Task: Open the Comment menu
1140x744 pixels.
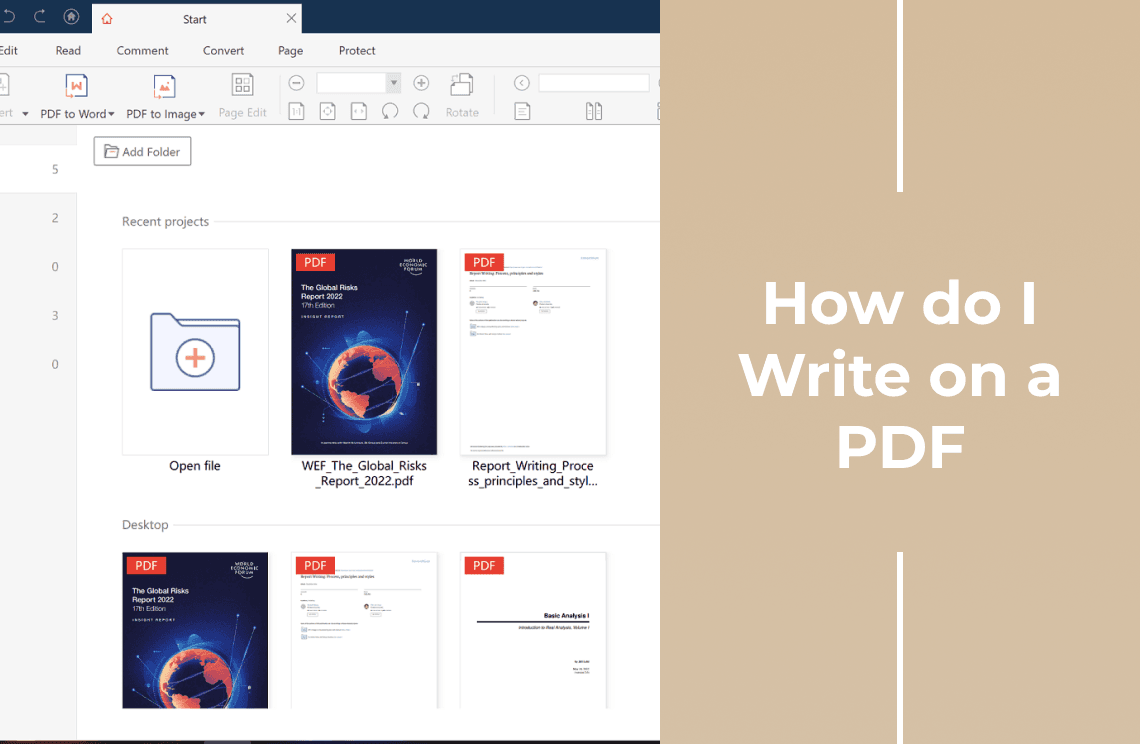Action: tap(142, 50)
